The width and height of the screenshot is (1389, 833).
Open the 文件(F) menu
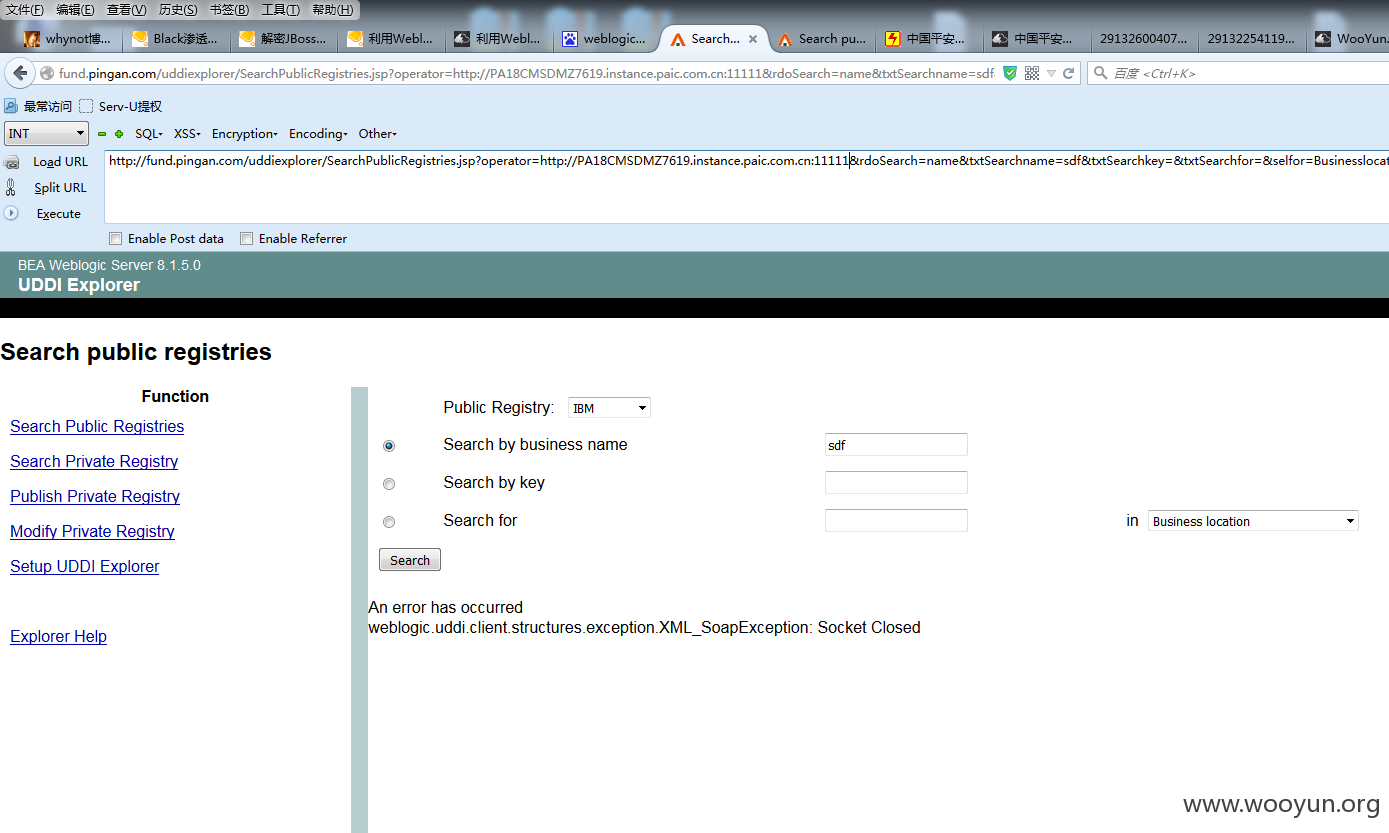click(25, 10)
